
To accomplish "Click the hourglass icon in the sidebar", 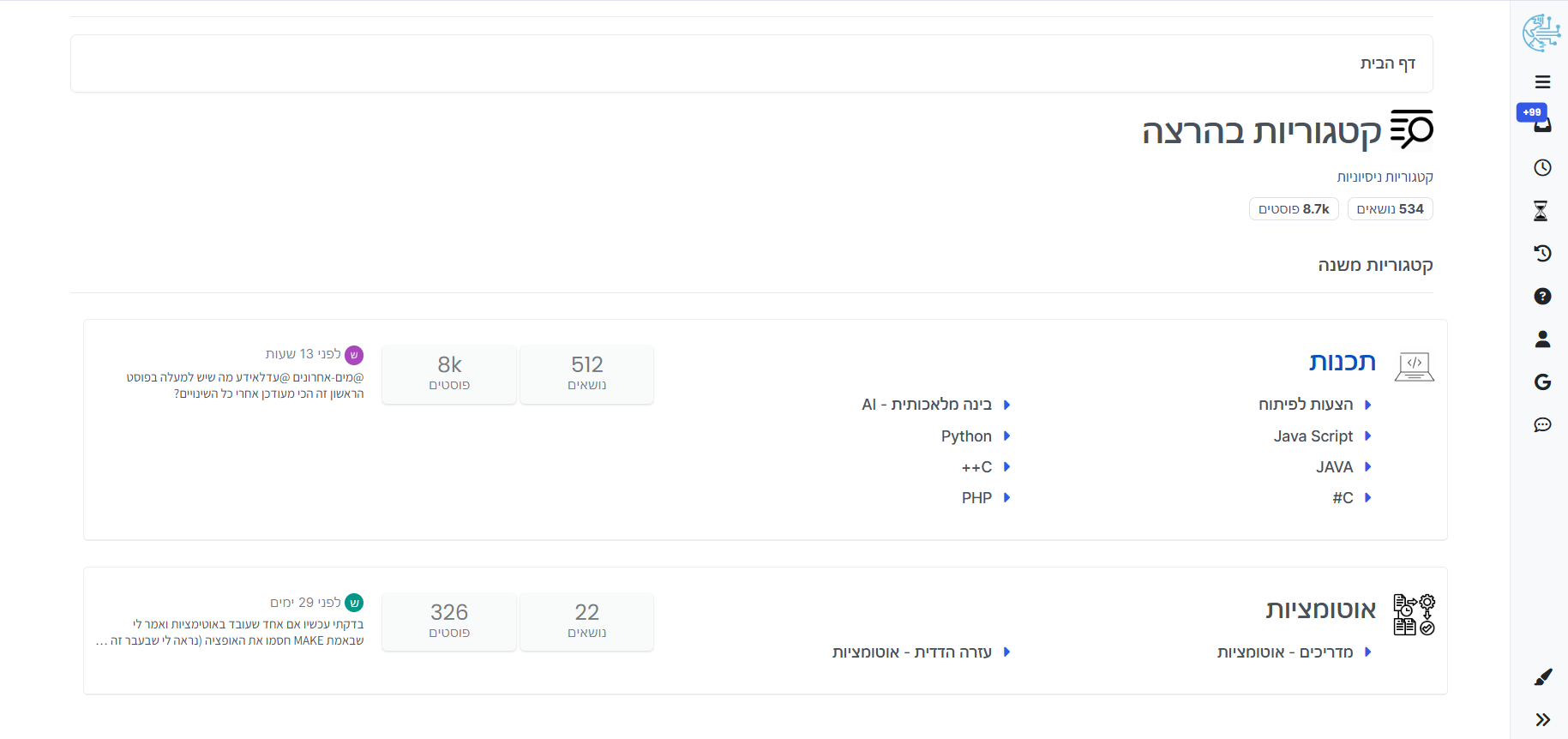I will pos(1541,211).
